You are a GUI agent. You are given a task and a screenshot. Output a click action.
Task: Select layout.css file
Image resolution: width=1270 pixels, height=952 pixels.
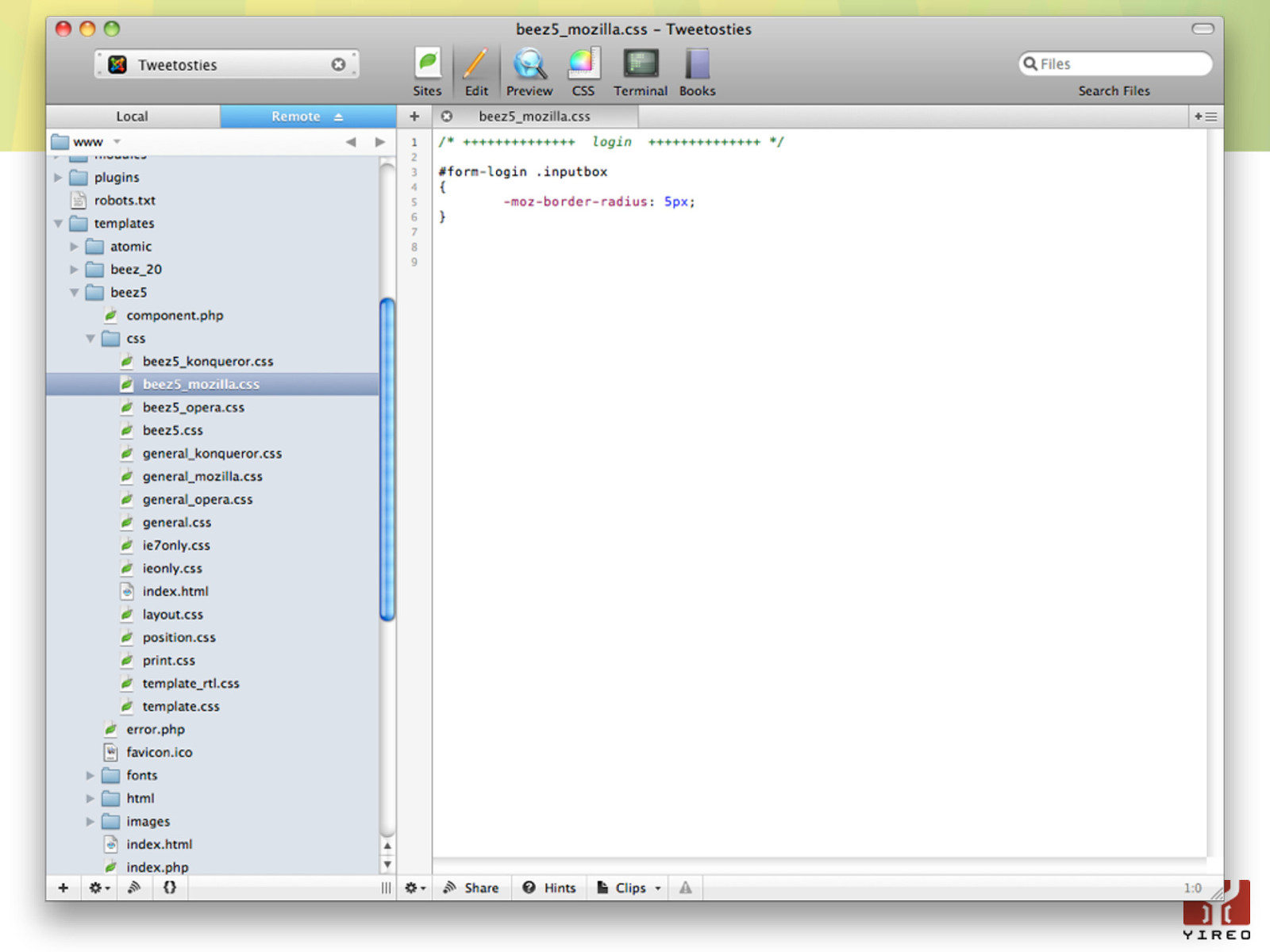[213, 615]
